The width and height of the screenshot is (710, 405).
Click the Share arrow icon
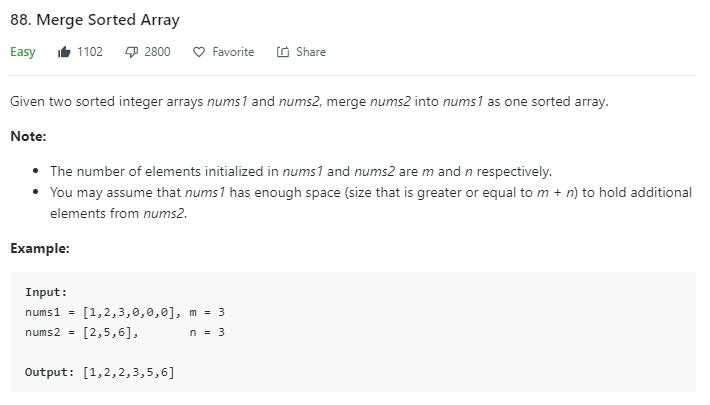pos(283,52)
